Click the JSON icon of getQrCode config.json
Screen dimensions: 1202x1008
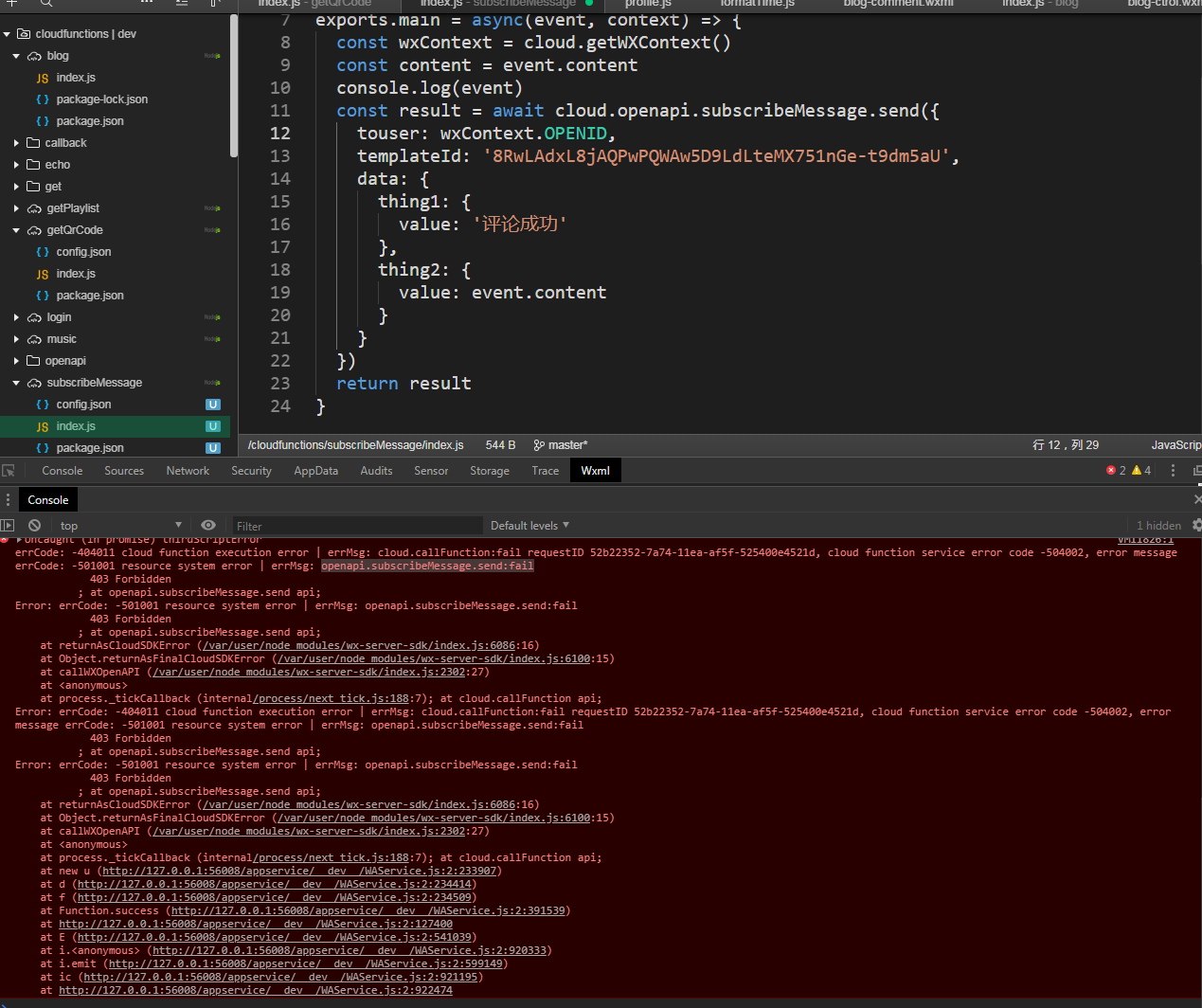43,252
